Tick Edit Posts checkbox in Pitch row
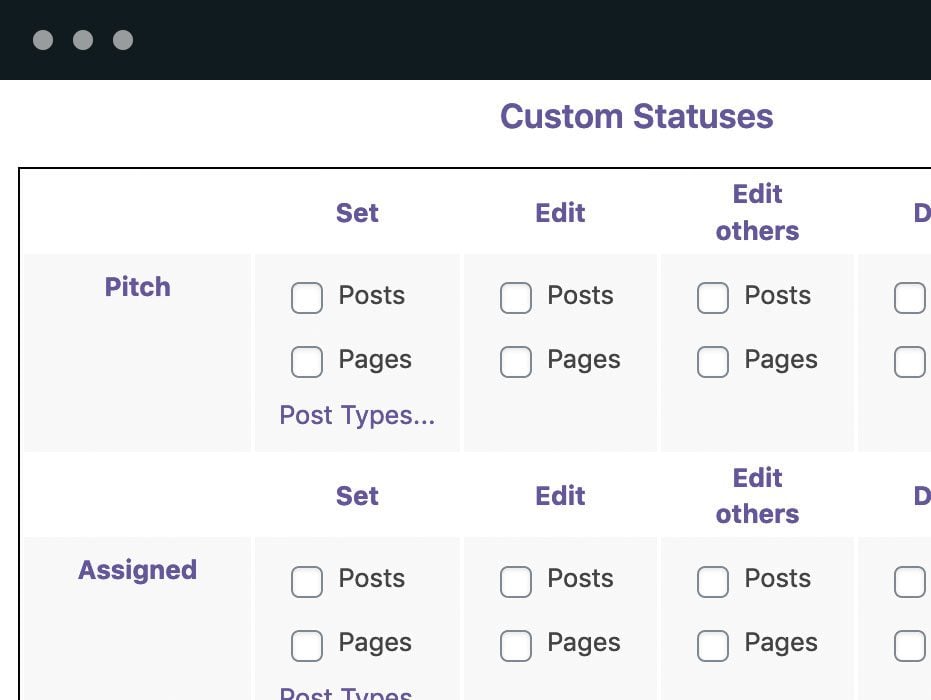 [515, 298]
